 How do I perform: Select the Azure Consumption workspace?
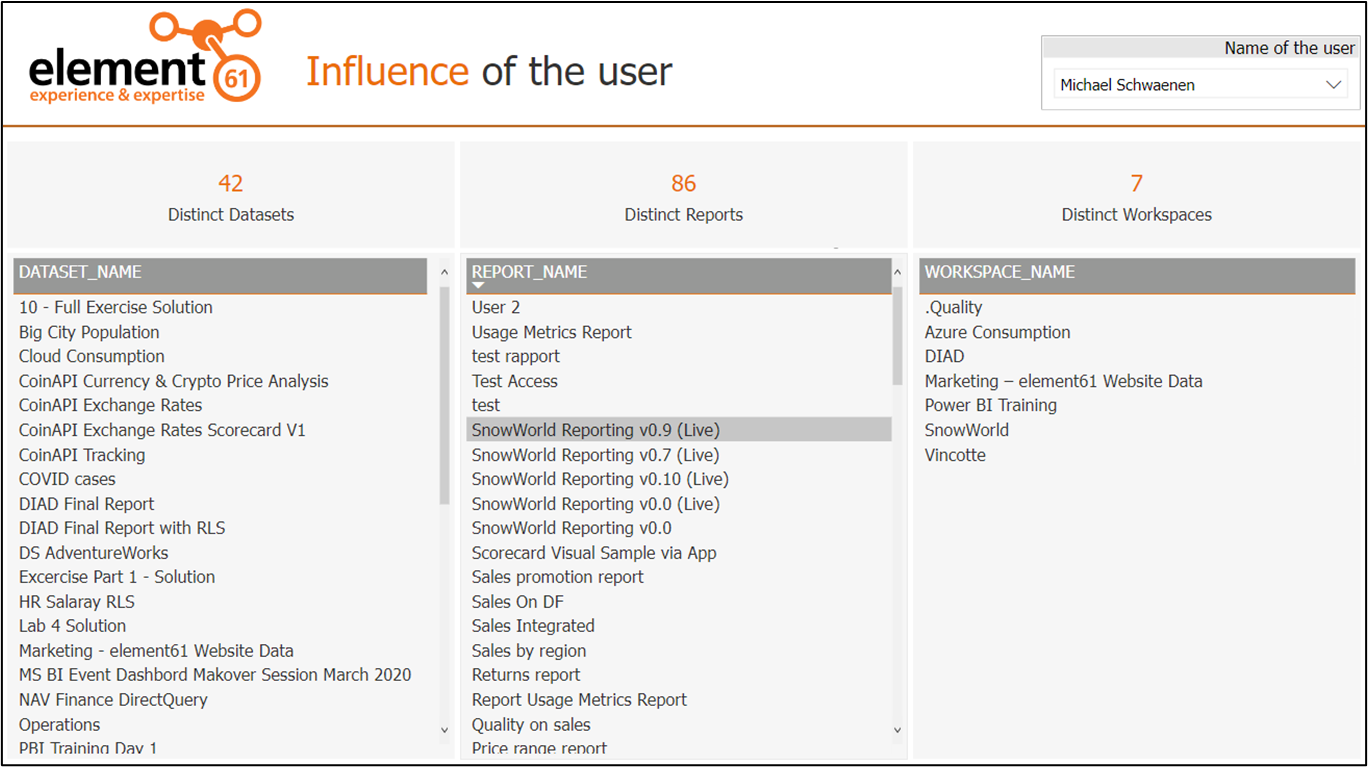pyautogui.click(x=997, y=331)
